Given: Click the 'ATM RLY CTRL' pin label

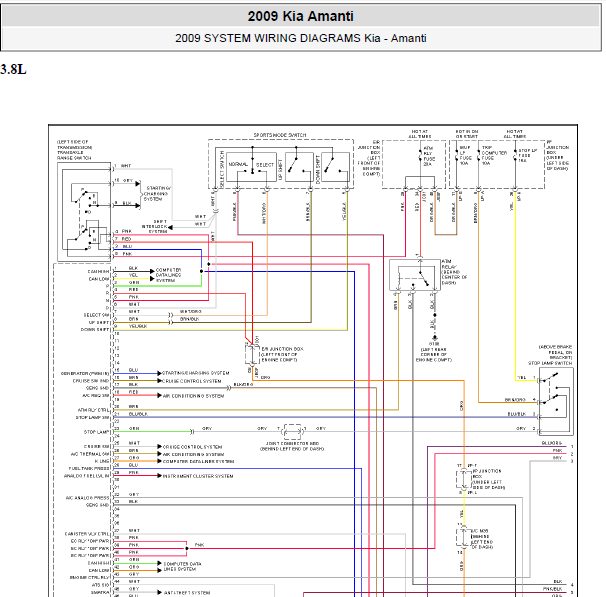Looking at the screenshot, I should click(x=94, y=410).
